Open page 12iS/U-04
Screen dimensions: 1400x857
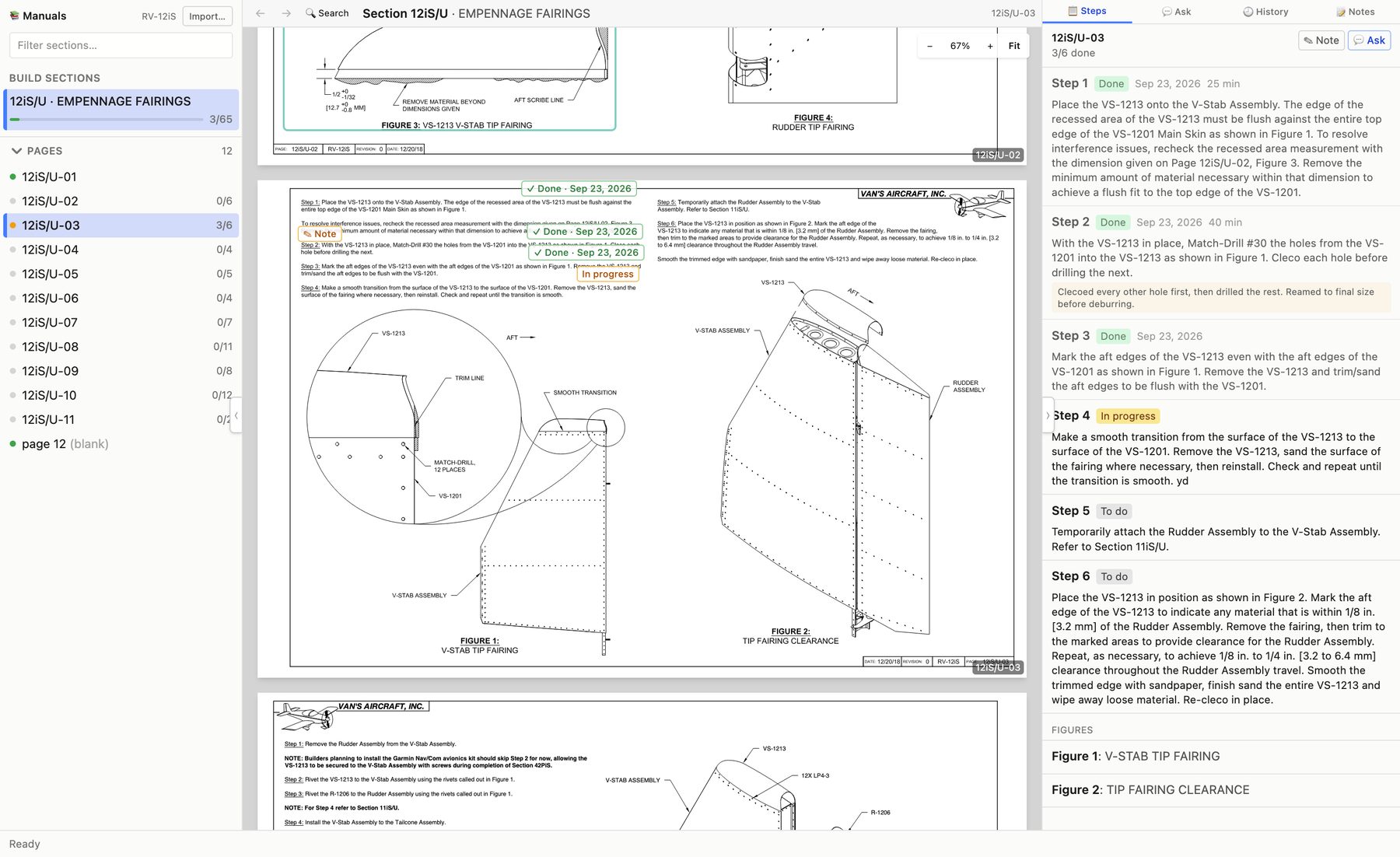click(121, 250)
